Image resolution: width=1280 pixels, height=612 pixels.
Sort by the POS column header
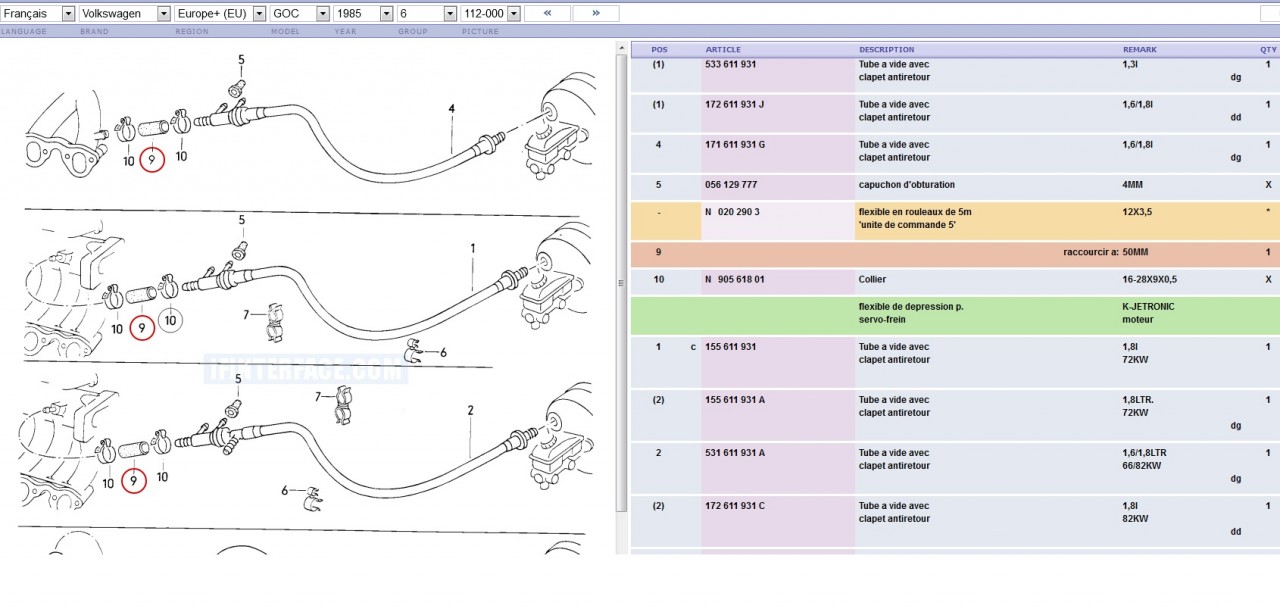pos(659,49)
